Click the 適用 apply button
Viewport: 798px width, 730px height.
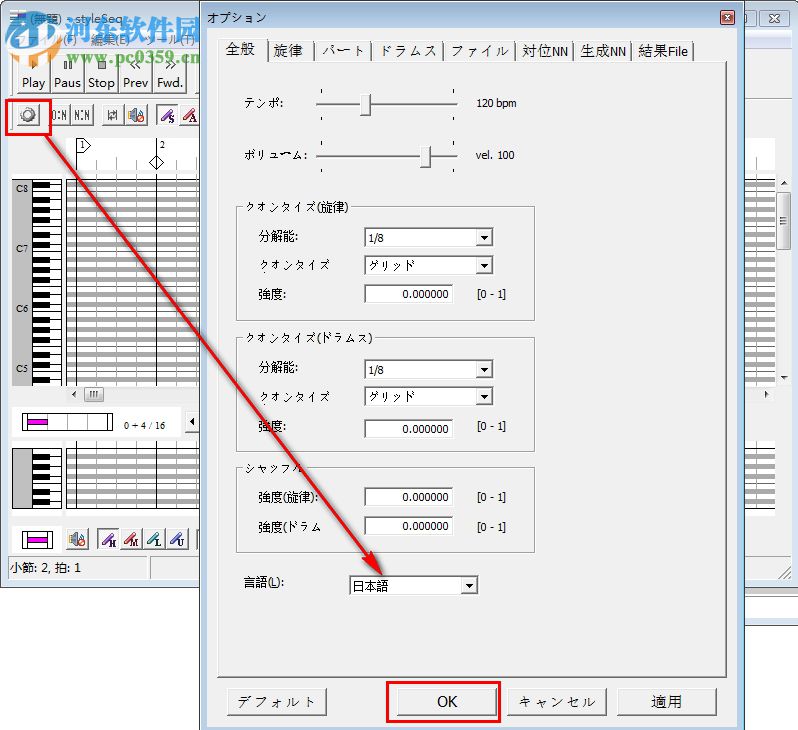(x=667, y=702)
